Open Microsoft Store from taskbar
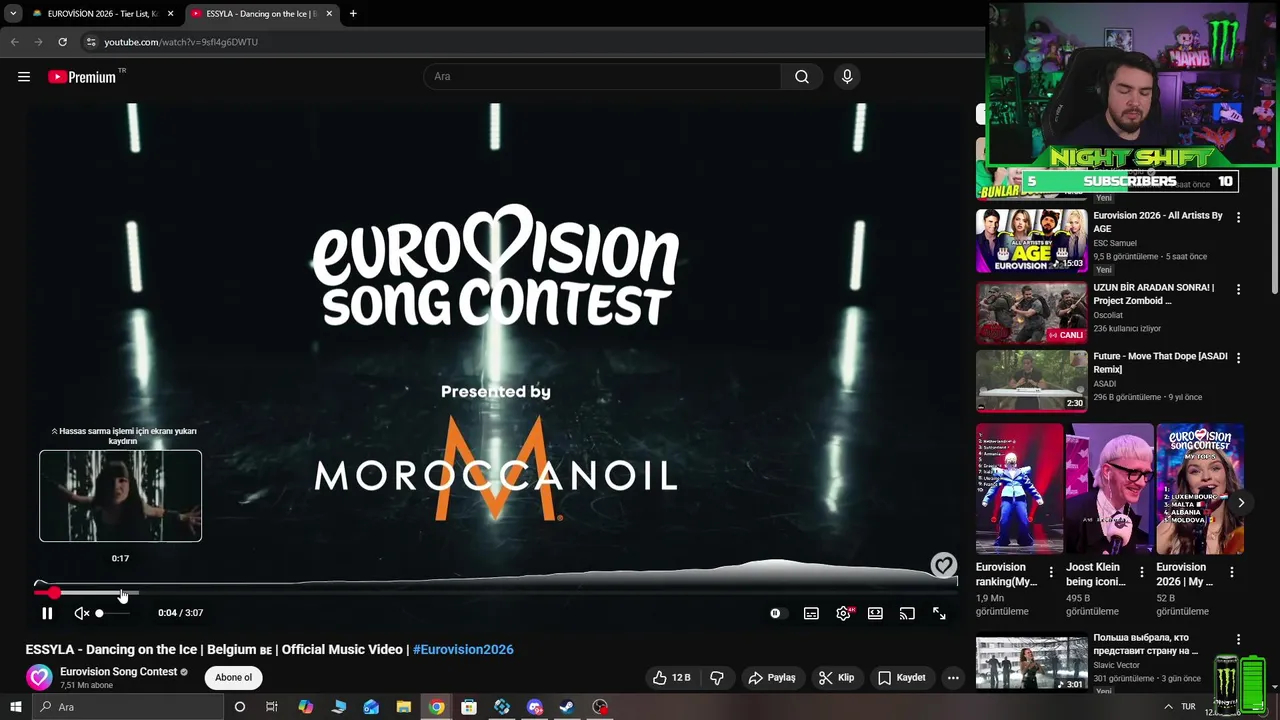 click(469, 707)
